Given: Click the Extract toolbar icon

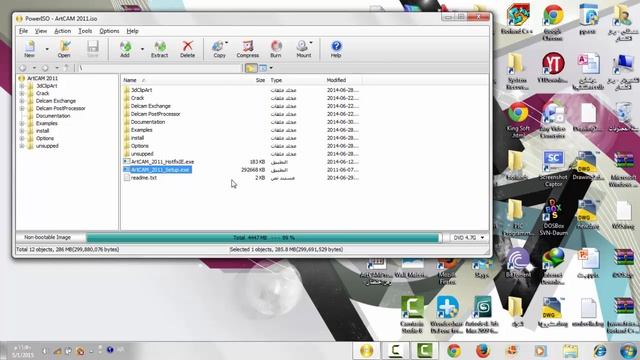Looking at the screenshot, I should tap(160, 49).
